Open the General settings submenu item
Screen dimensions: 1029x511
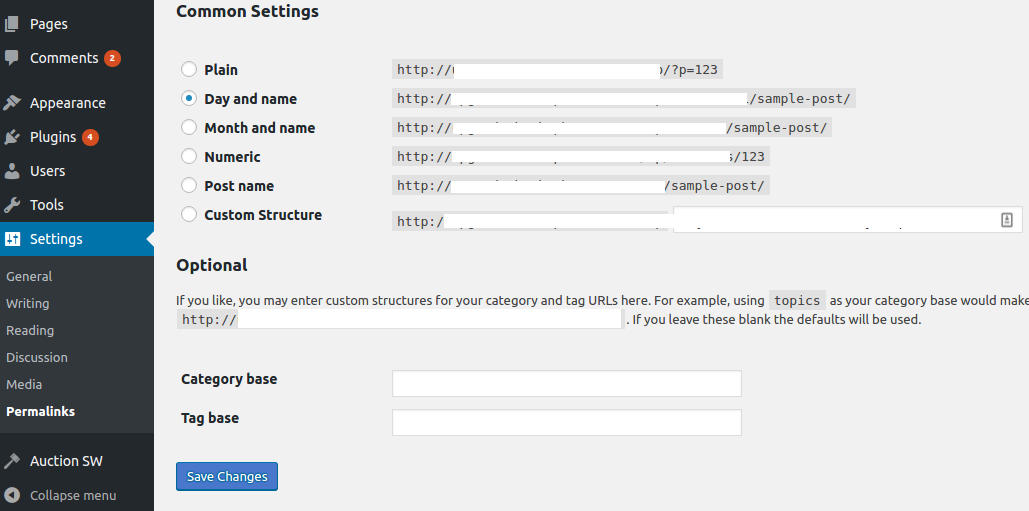point(29,277)
